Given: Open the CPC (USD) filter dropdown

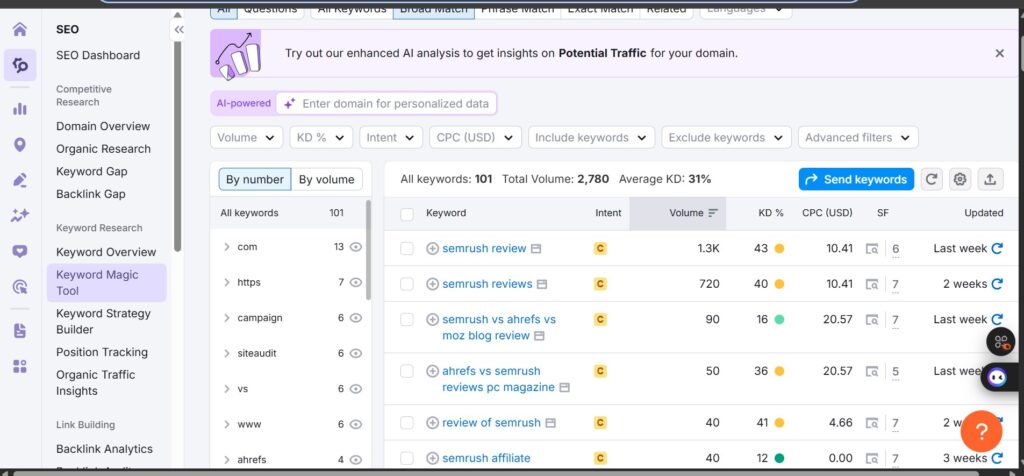Looking at the screenshot, I should coord(475,138).
